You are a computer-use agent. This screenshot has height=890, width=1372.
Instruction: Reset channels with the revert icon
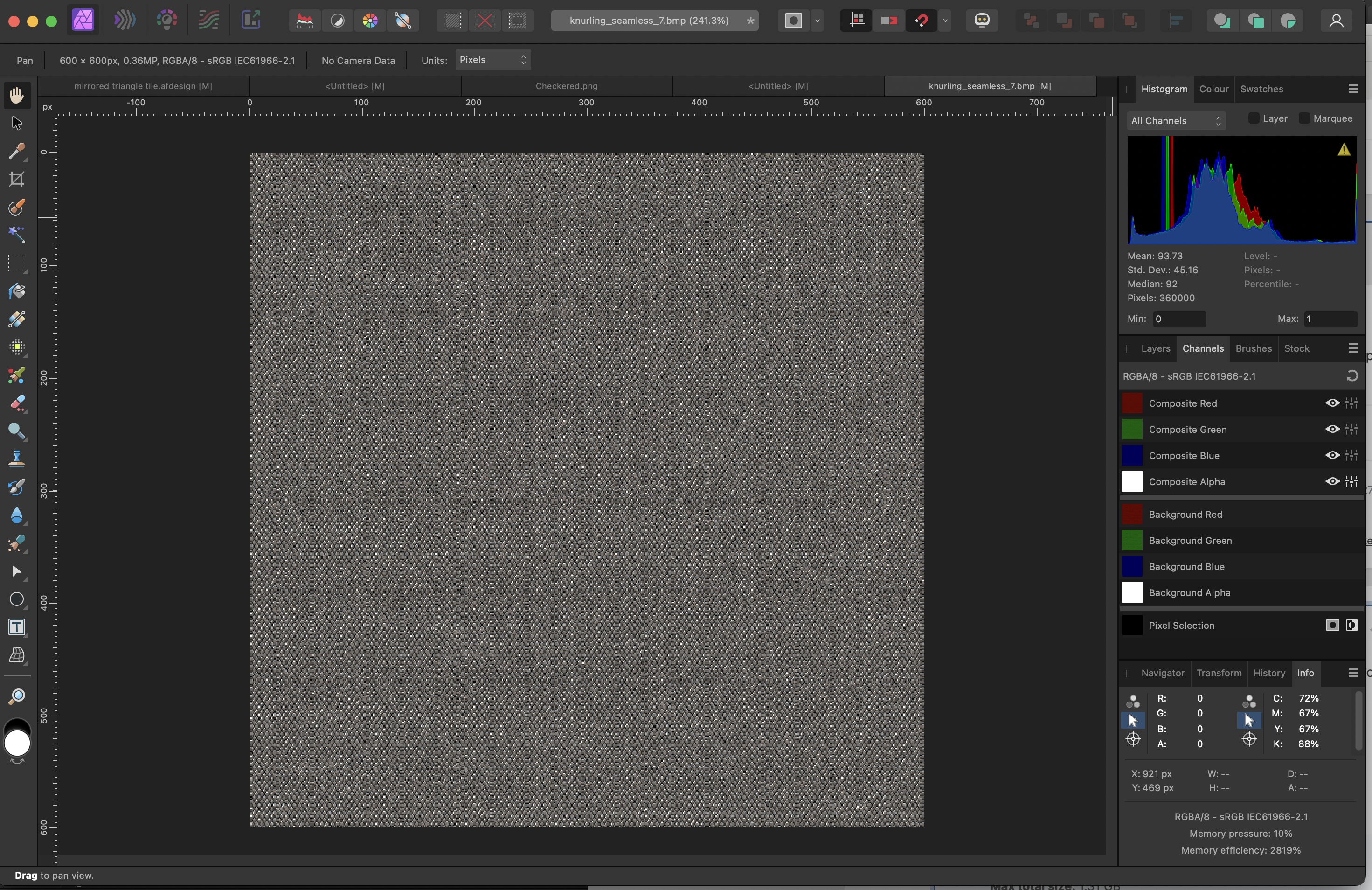pos(1352,376)
